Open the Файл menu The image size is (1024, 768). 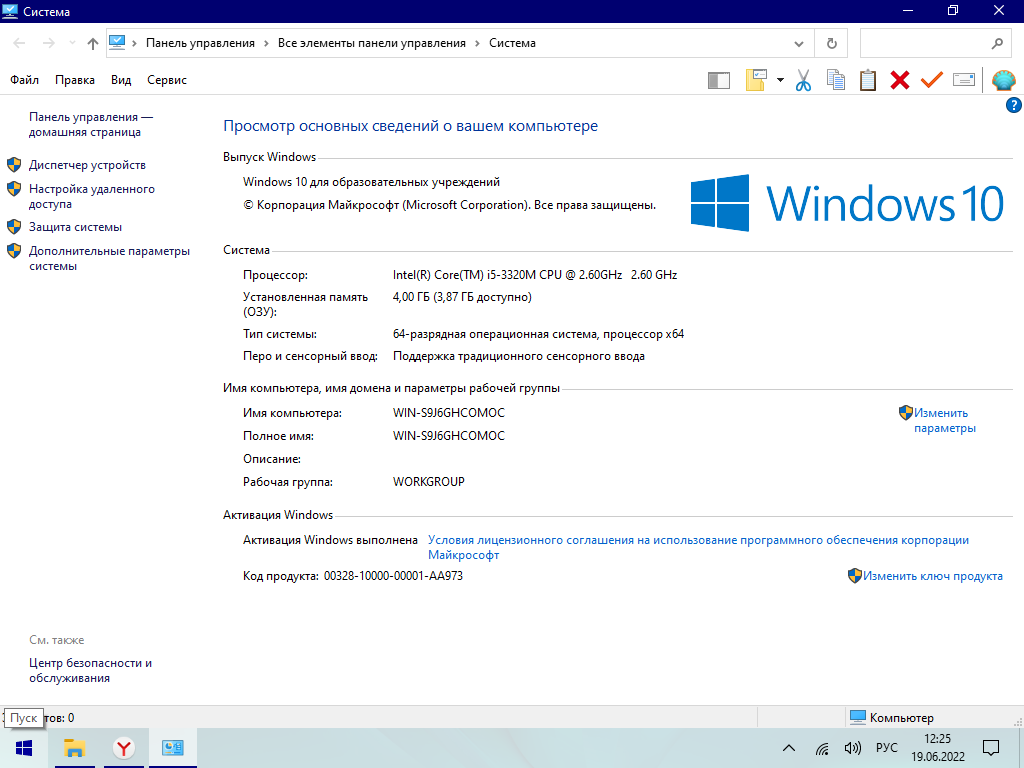[24, 80]
